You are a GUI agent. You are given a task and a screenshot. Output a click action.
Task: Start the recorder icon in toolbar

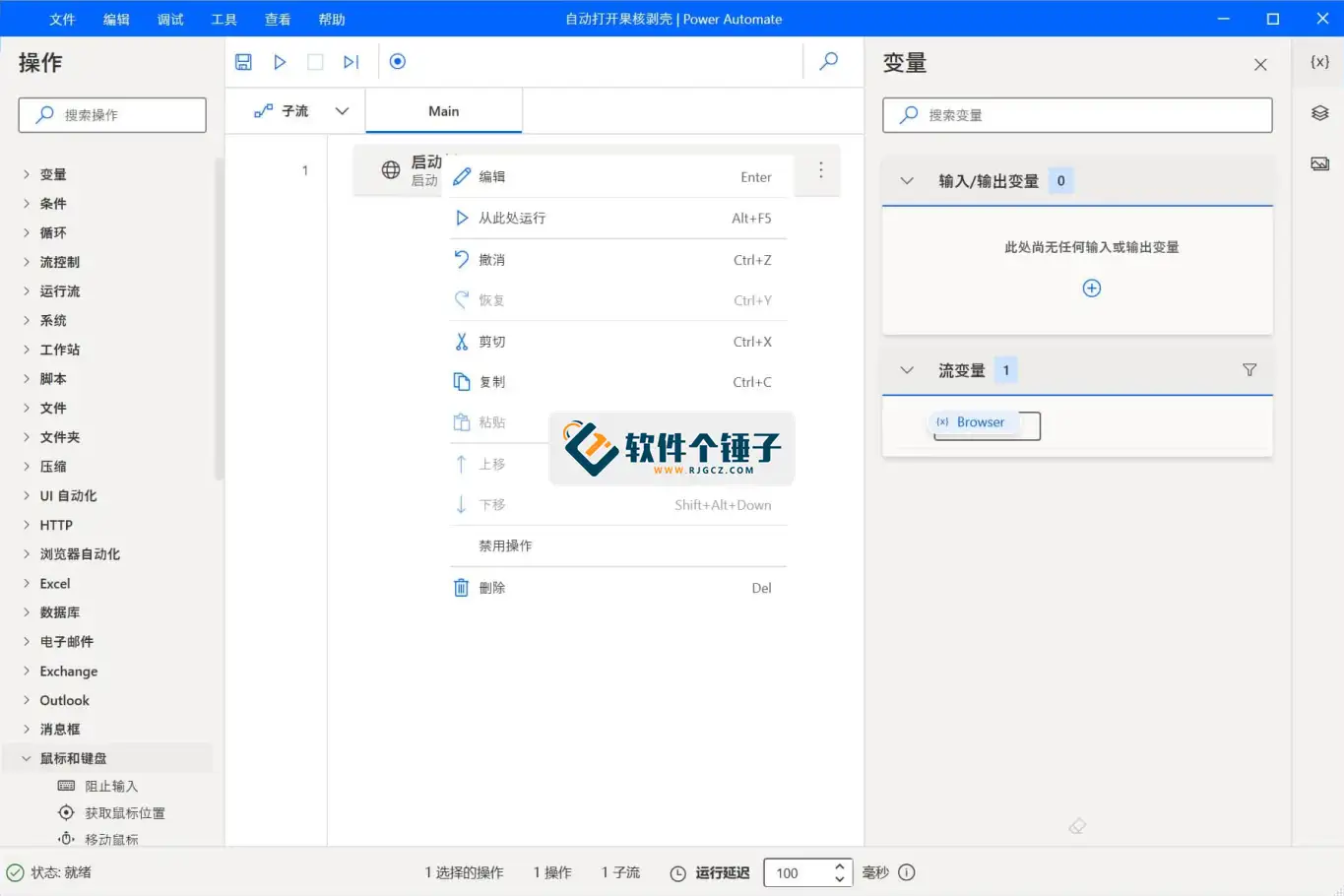coord(398,62)
